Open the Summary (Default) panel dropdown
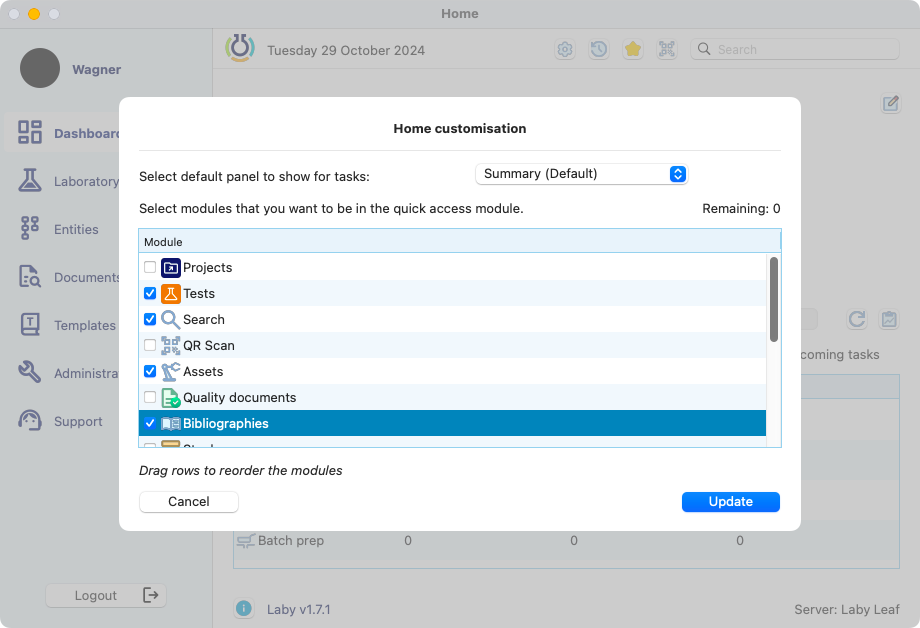Image resolution: width=920 pixels, height=628 pixels. [581, 174]
